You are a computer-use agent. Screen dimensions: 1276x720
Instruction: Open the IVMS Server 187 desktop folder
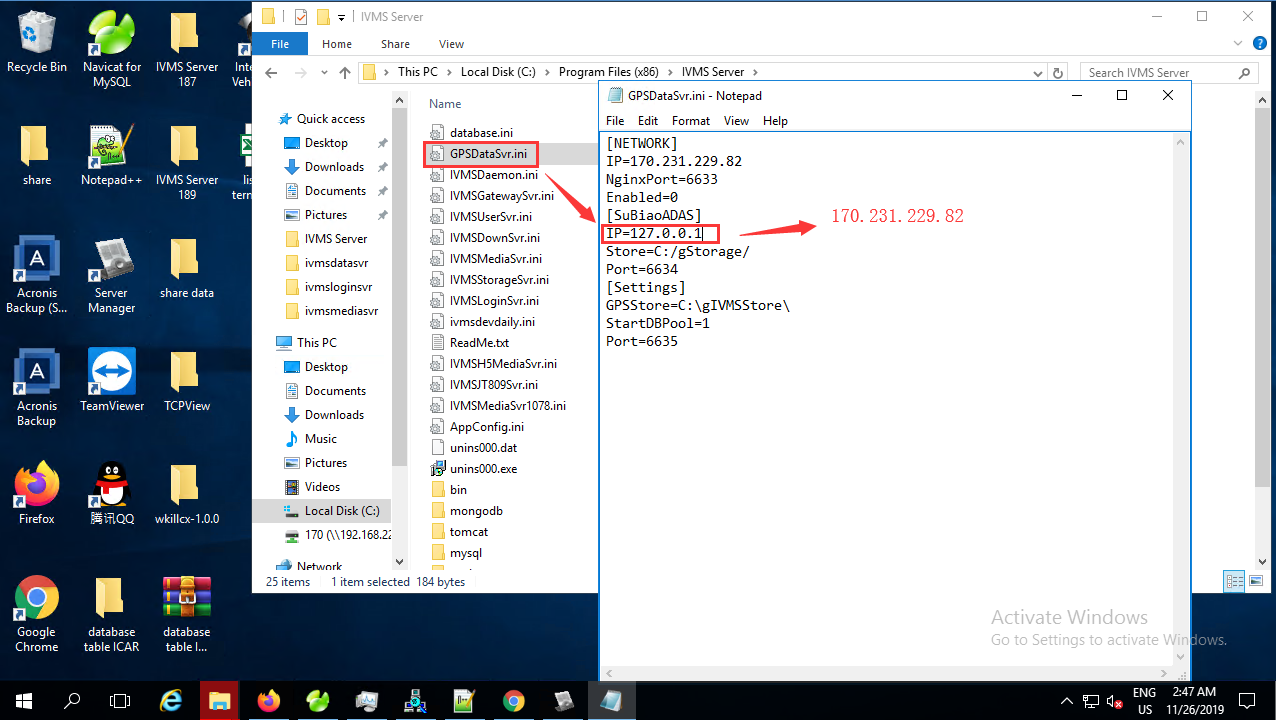click(187, 50)
